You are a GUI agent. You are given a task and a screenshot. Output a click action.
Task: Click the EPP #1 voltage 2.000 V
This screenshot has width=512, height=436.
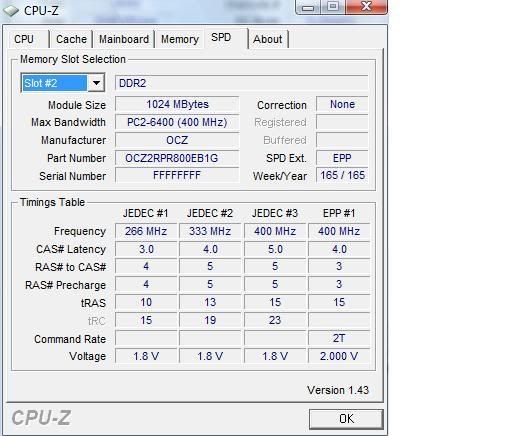339,356
